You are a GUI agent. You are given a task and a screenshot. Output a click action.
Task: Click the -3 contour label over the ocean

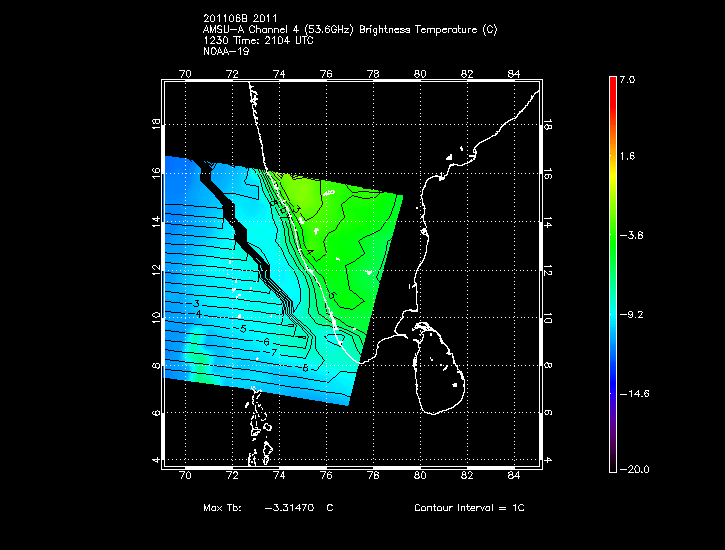pos(196,304)
